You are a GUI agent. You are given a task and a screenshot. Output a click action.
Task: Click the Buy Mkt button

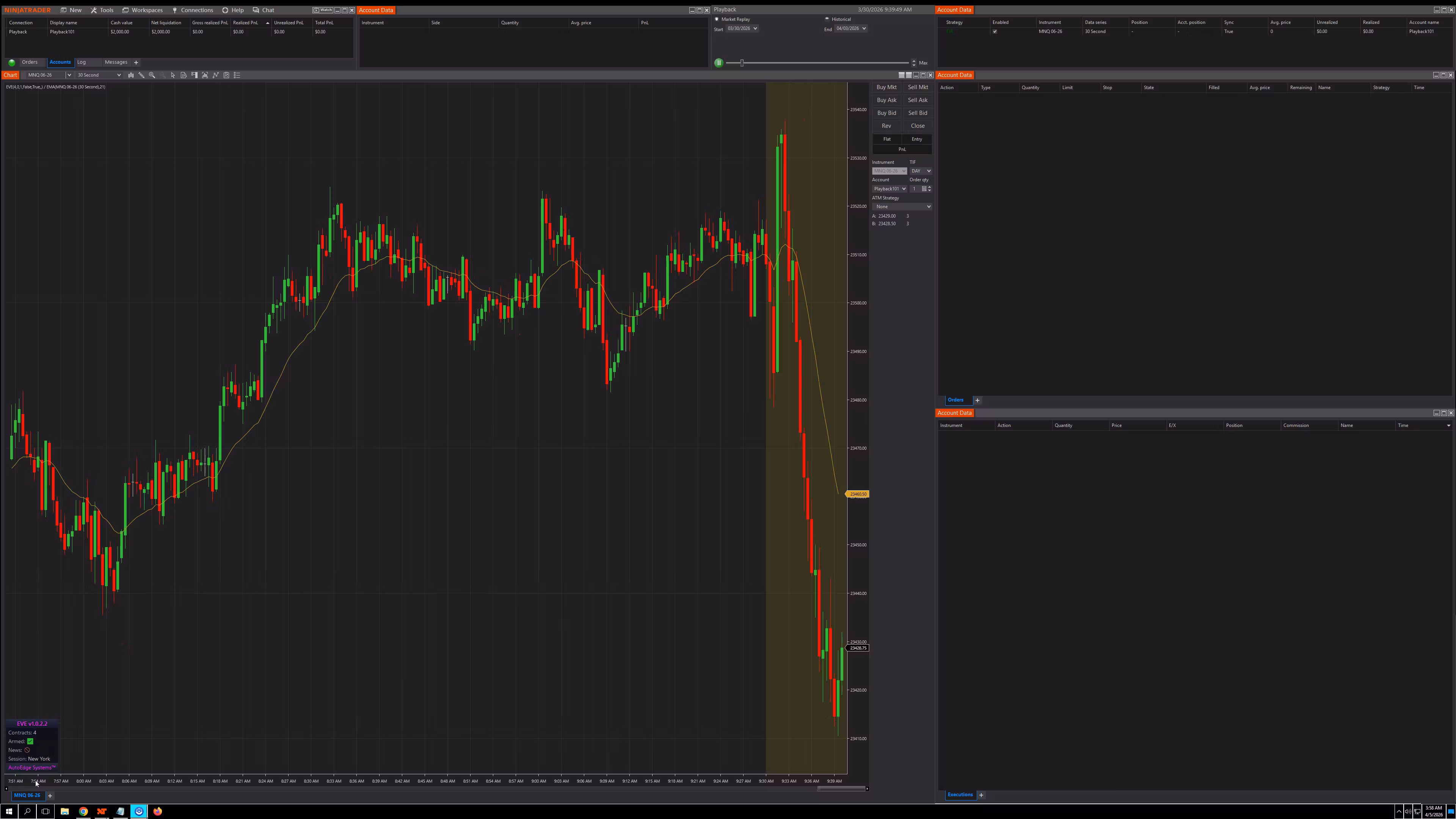(x=886, y=87)
